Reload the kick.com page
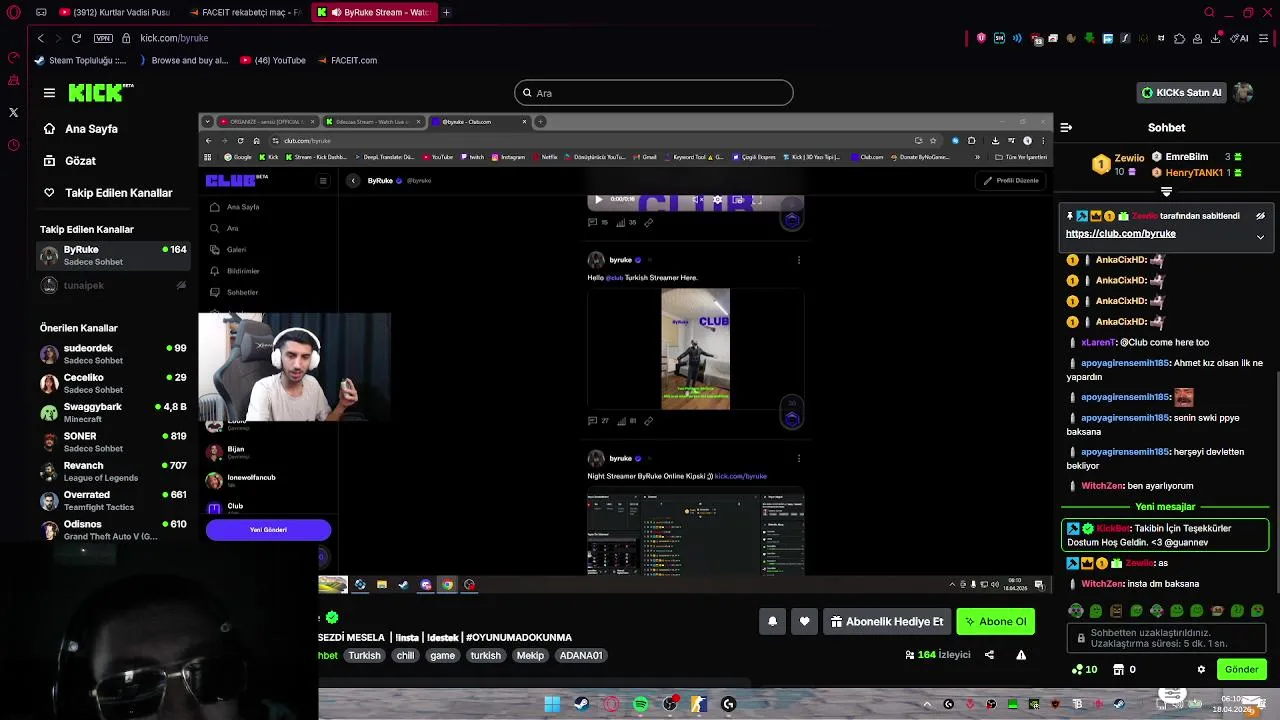 pyautogui.click(x=76, y=38)
